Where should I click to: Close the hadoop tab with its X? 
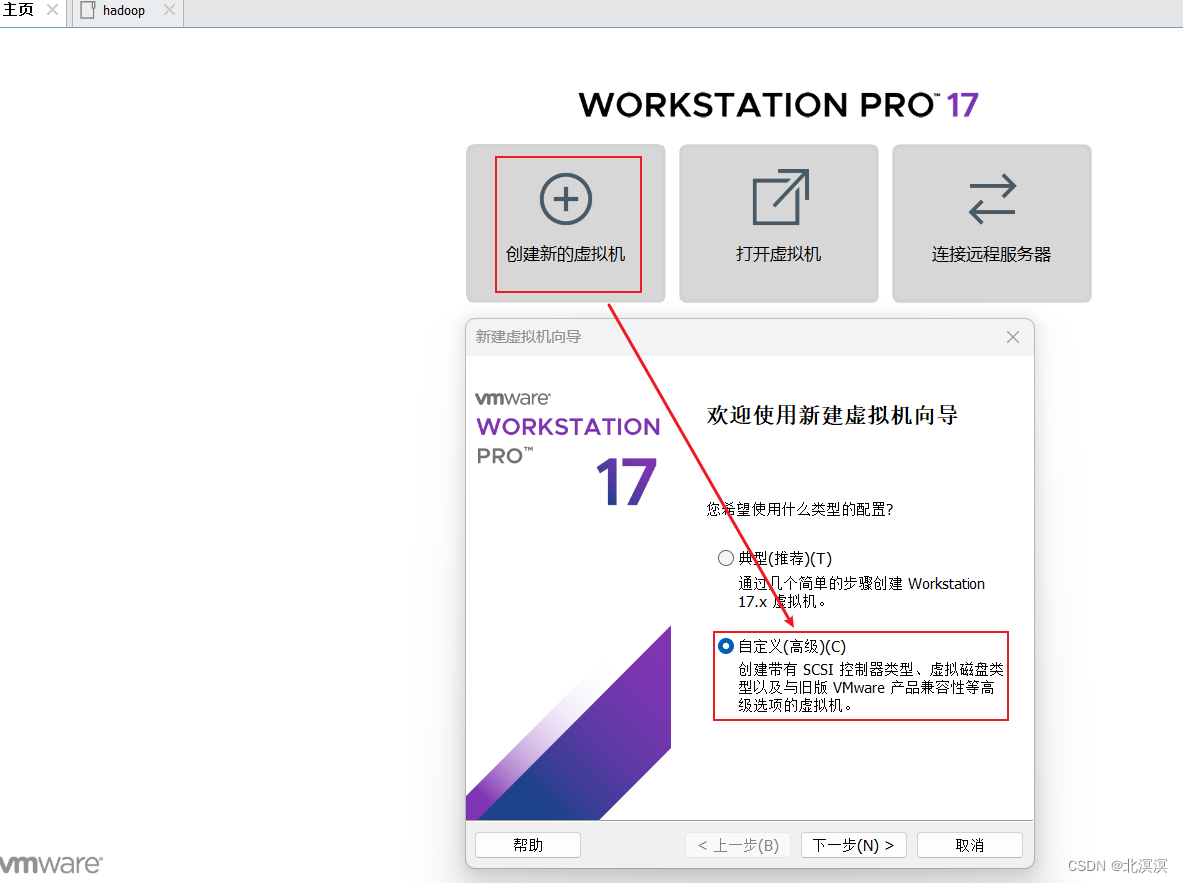coord(170,10)
